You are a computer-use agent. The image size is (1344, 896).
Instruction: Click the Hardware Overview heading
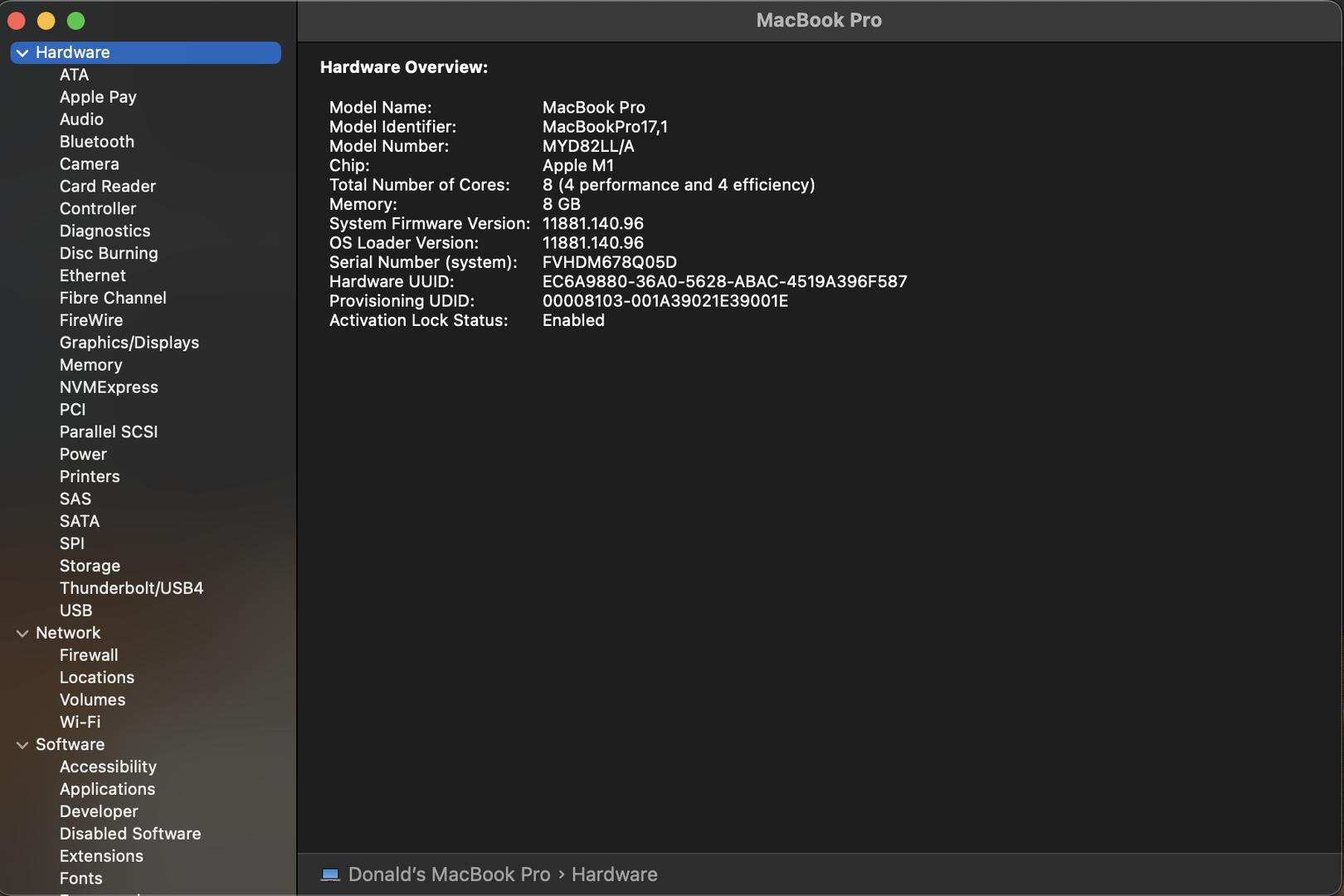404,68
